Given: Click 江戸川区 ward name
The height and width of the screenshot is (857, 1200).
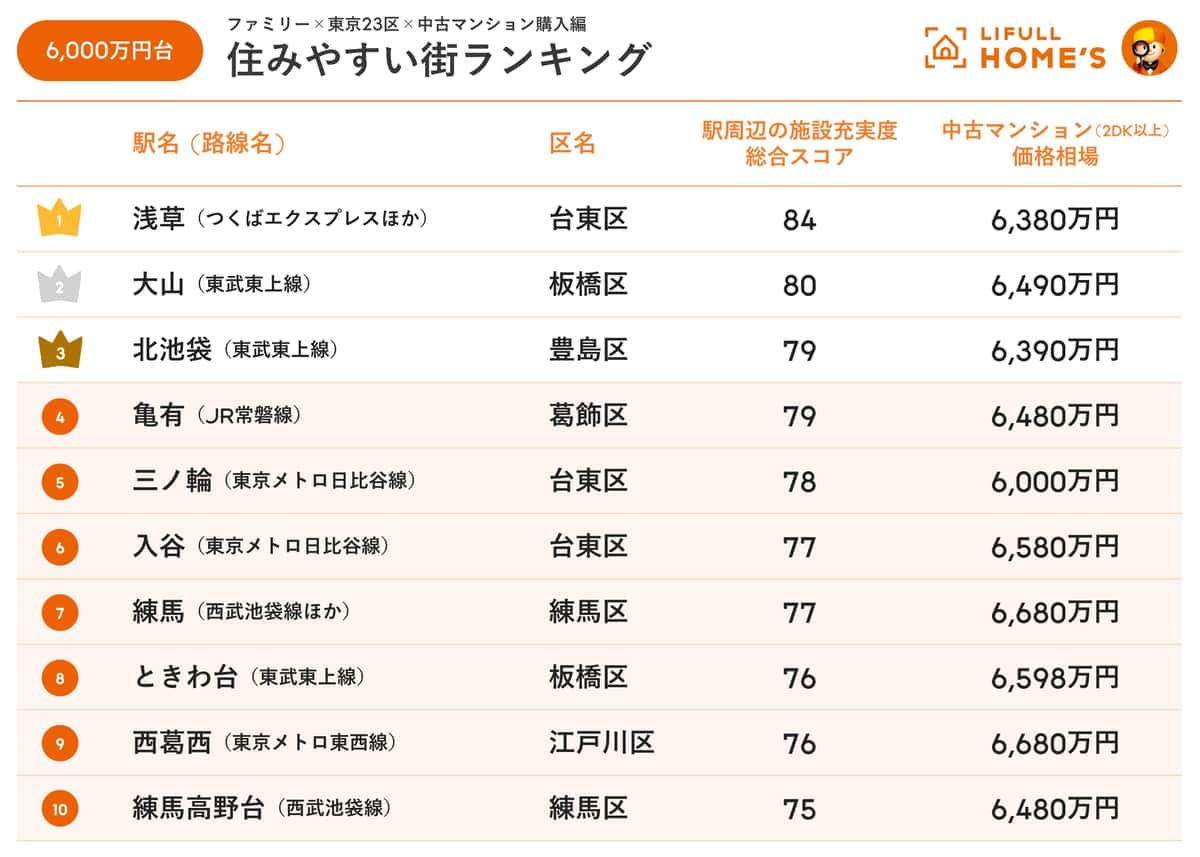Looking at the screenshot, I should (x=601, y=743).
